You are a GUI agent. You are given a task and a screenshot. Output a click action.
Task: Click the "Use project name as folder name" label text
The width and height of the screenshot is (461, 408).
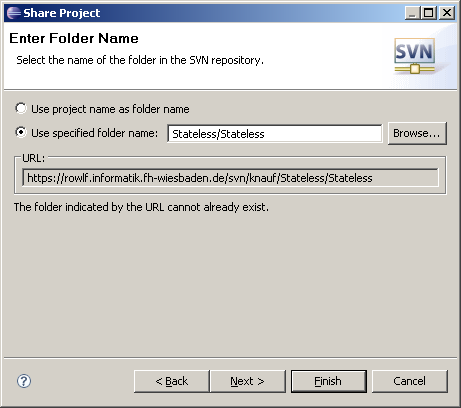110,109
